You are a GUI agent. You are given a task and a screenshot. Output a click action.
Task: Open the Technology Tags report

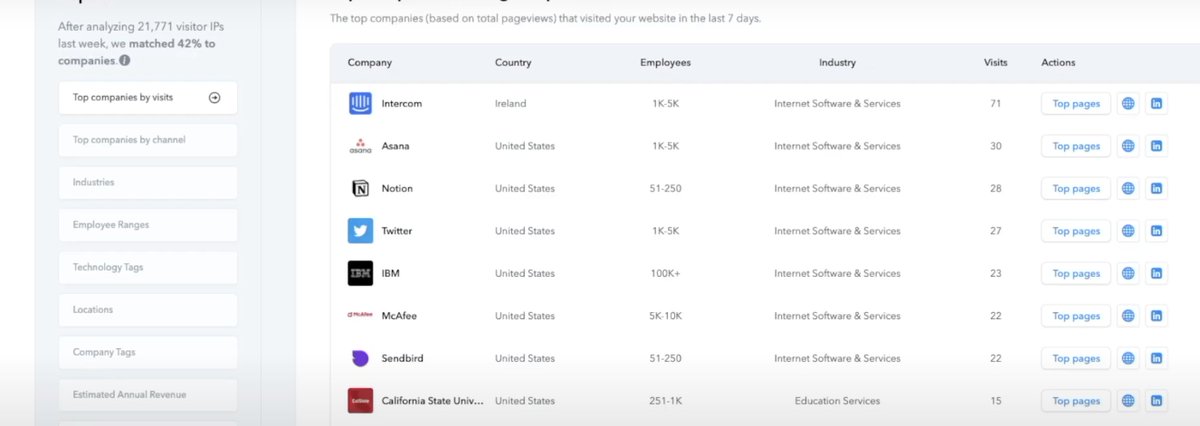pos(148,267)
